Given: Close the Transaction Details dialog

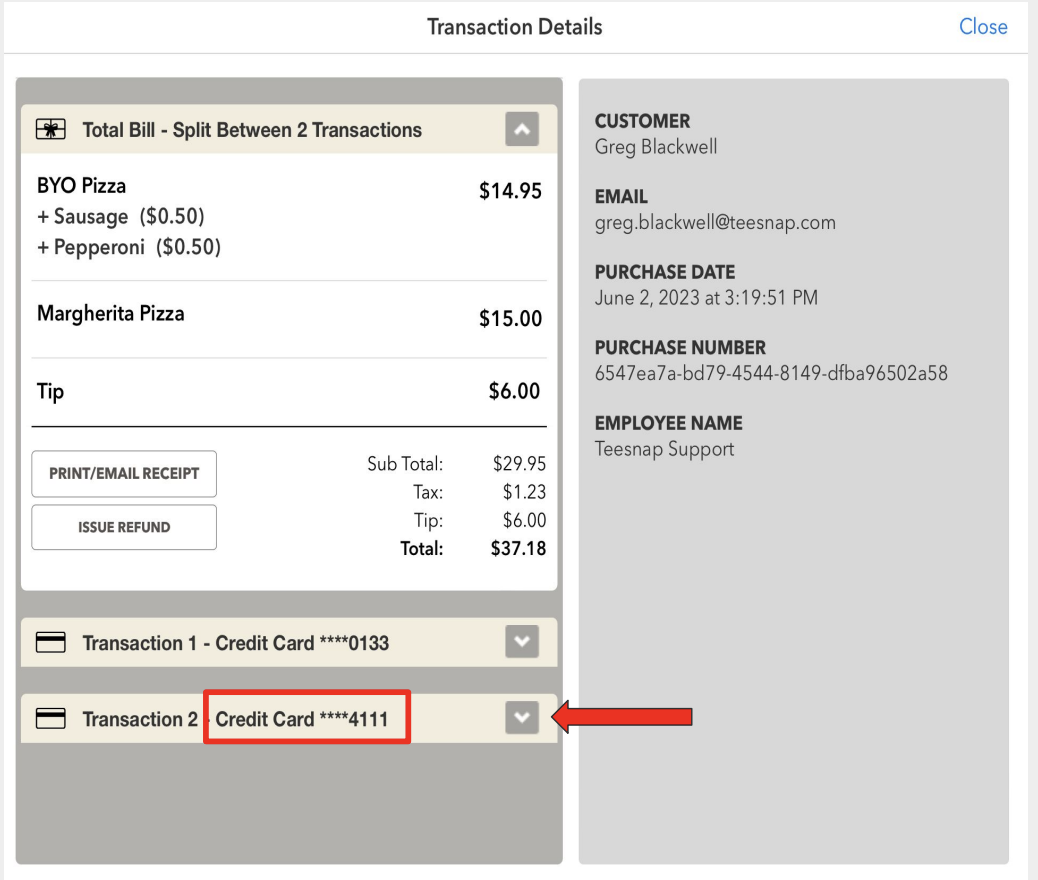Looking at the screenshot, I should pos(982,27).
